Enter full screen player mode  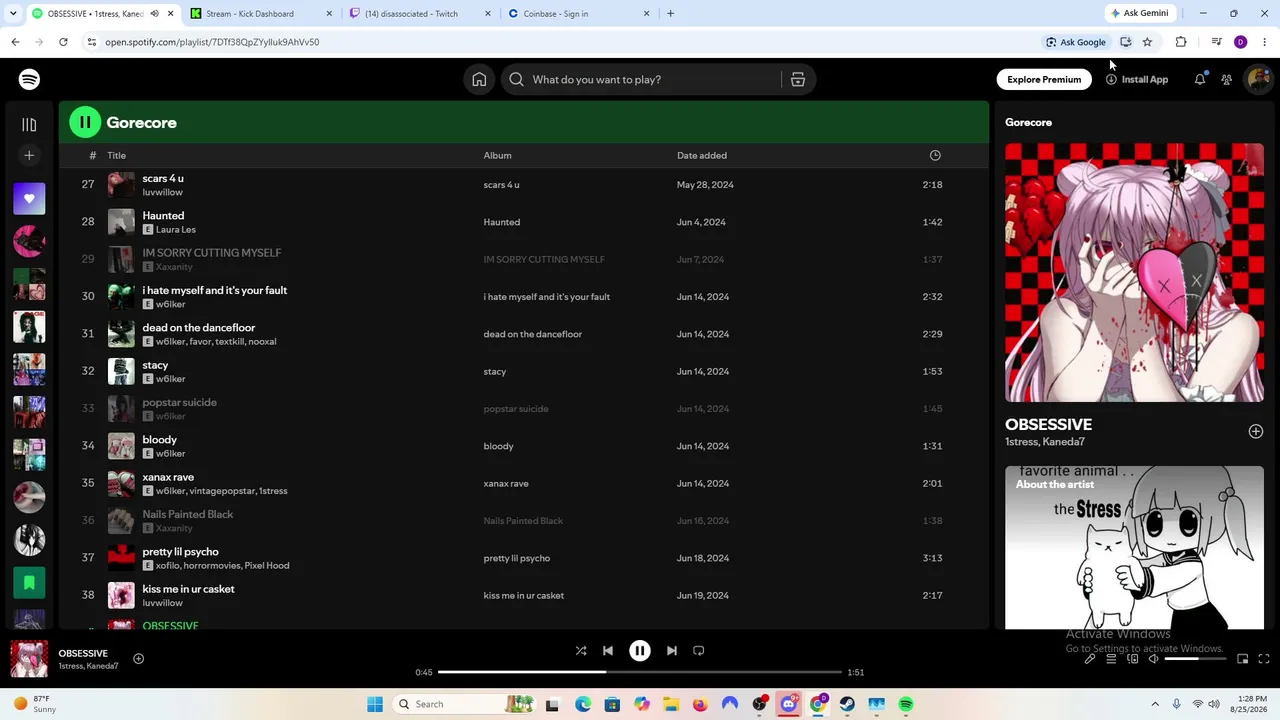click(1264, 659)
